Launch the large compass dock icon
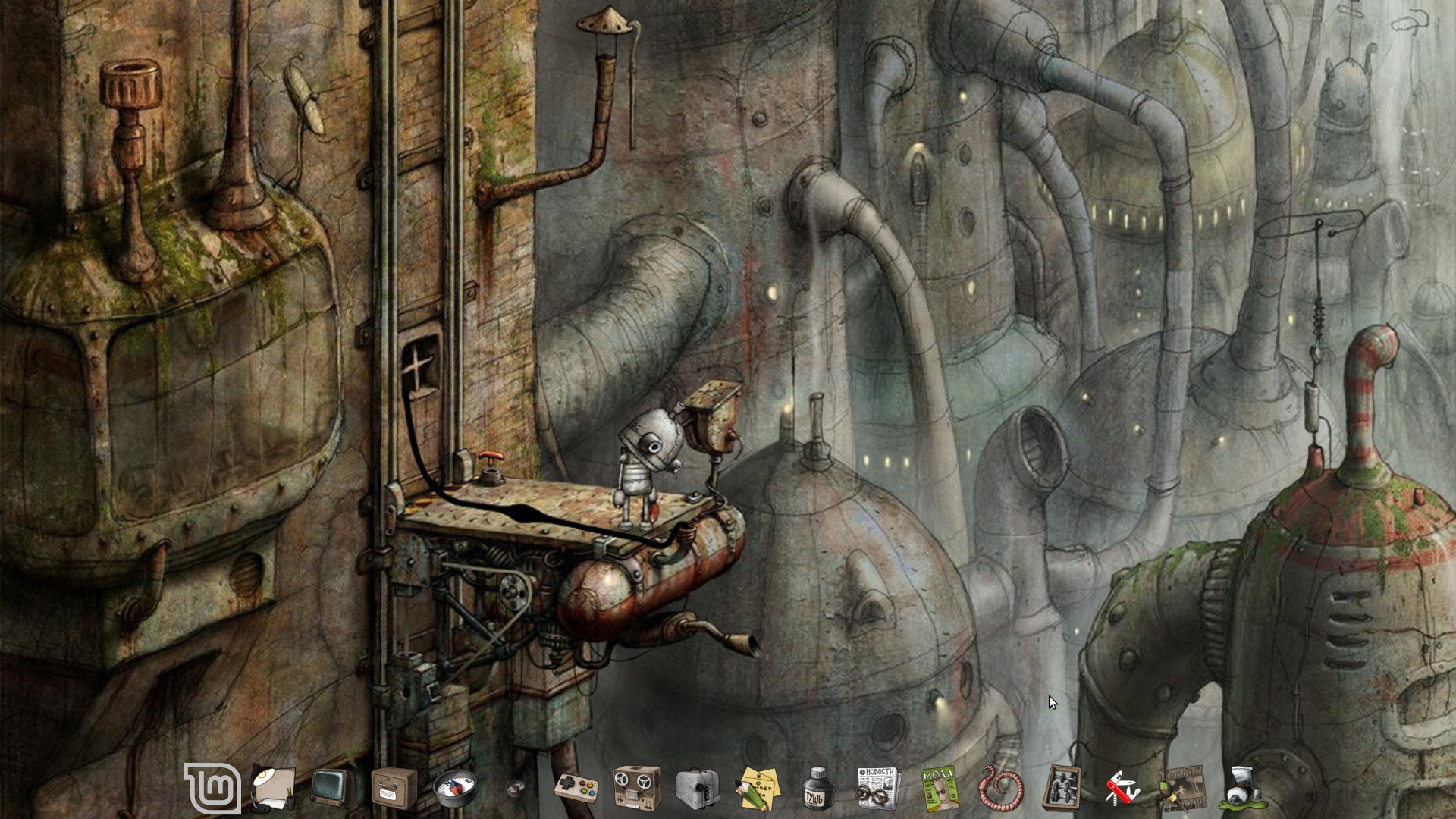The height and width of the screenshot is (819, 1456). click(x=454, y=789)
